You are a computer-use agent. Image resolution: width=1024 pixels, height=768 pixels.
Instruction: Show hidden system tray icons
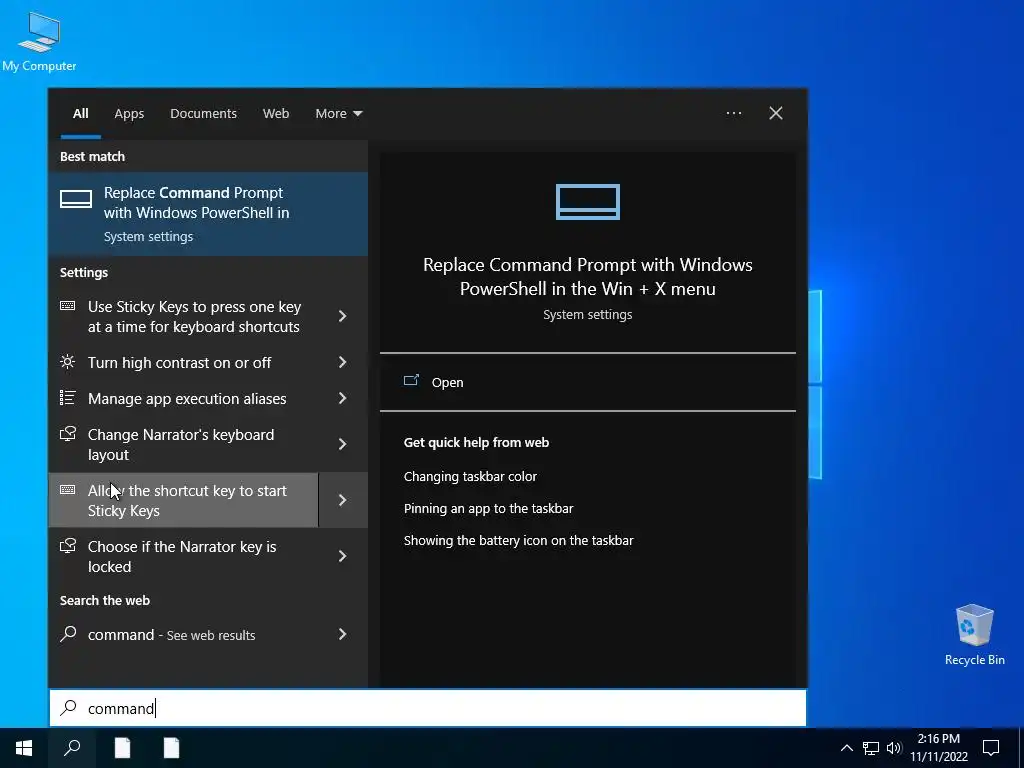pyautogui.click(x=846, y=748)
